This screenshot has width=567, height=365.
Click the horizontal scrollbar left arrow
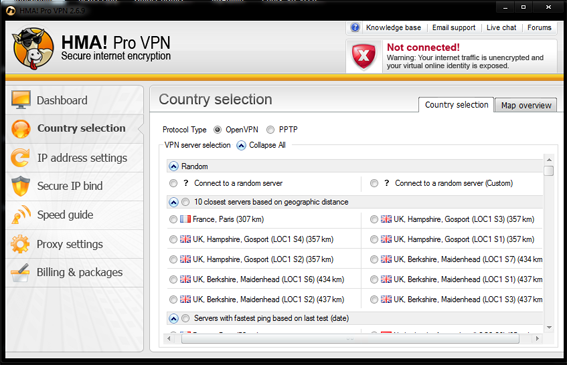coord(169,339)
